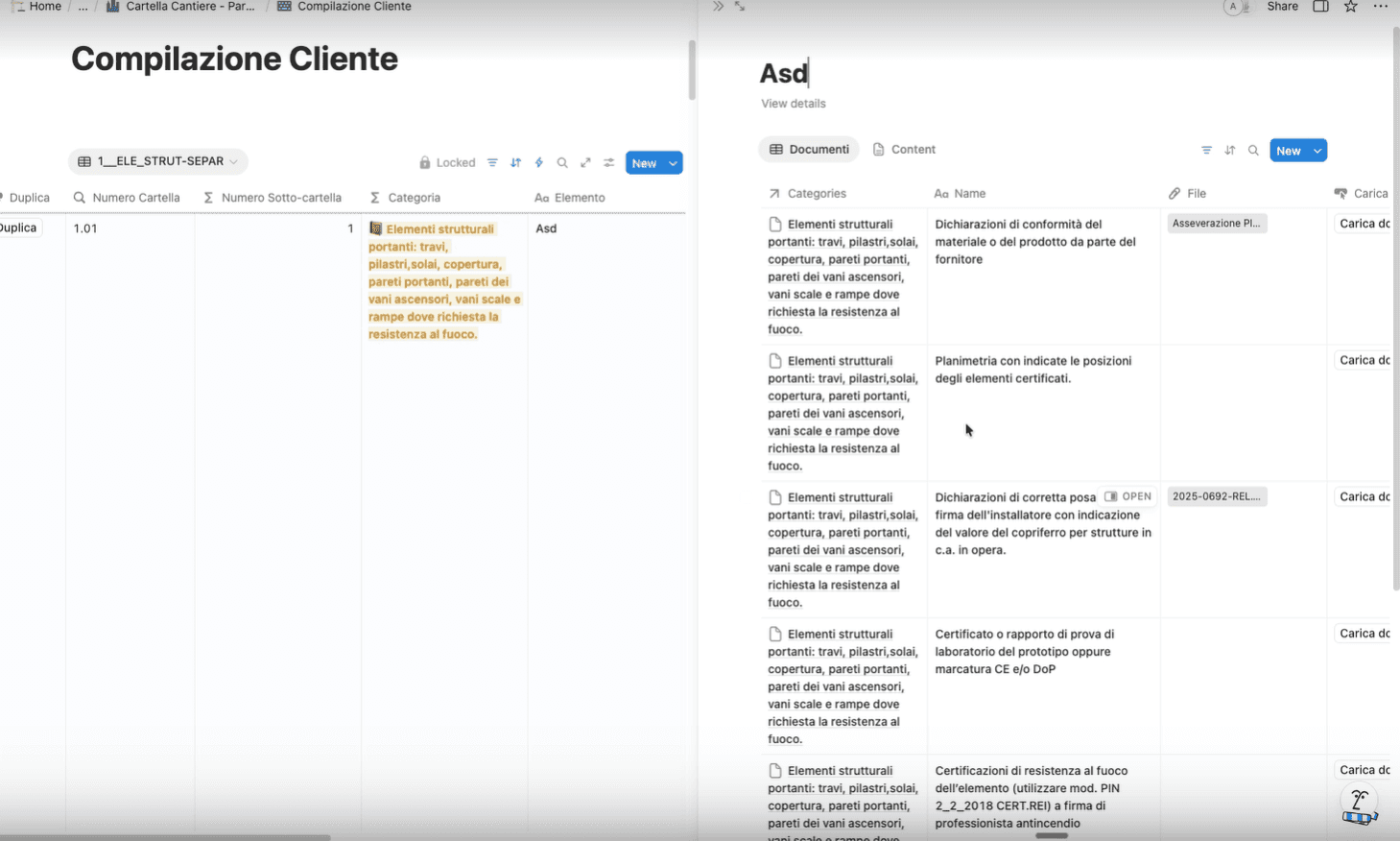The height and width of the screenshot is (841, 1400).
Task: Open the View details link under Asd
Action: 793,103
